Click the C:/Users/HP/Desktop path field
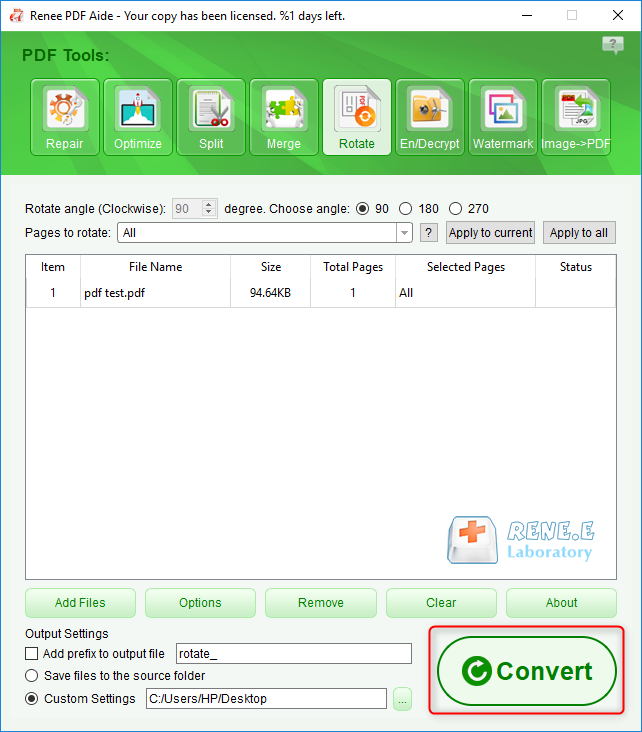The image size is (642, 732). (266, 698)
